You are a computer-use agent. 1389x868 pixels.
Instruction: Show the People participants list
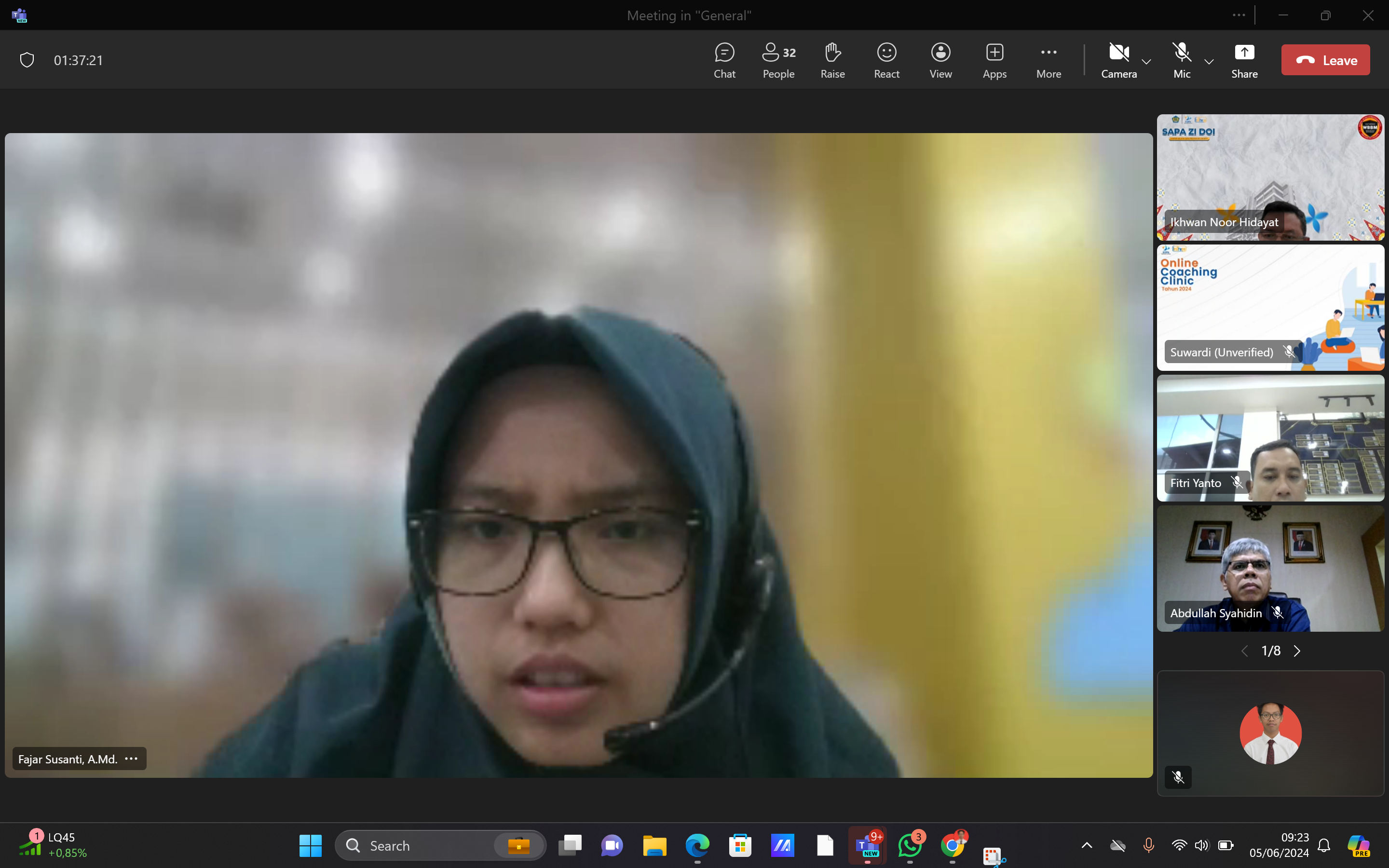point(778,60)
